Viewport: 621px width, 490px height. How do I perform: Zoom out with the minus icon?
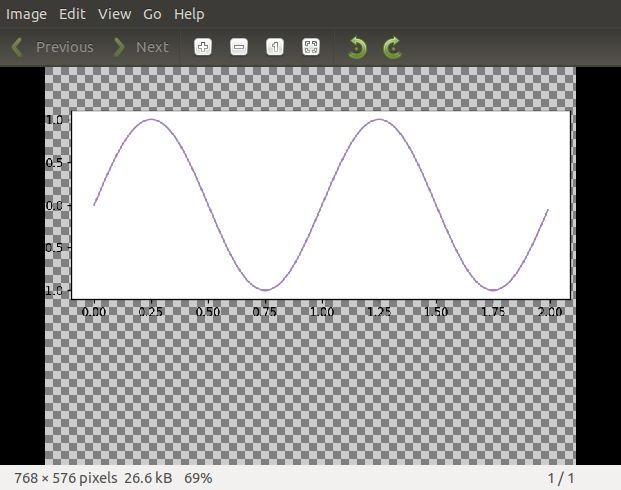tap(239, 47)
